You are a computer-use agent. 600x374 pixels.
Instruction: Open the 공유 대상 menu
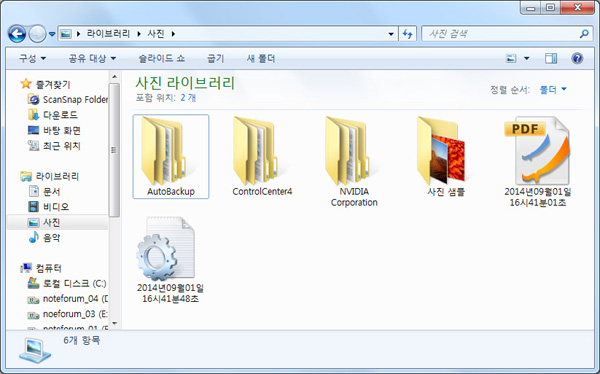(92, 59)
